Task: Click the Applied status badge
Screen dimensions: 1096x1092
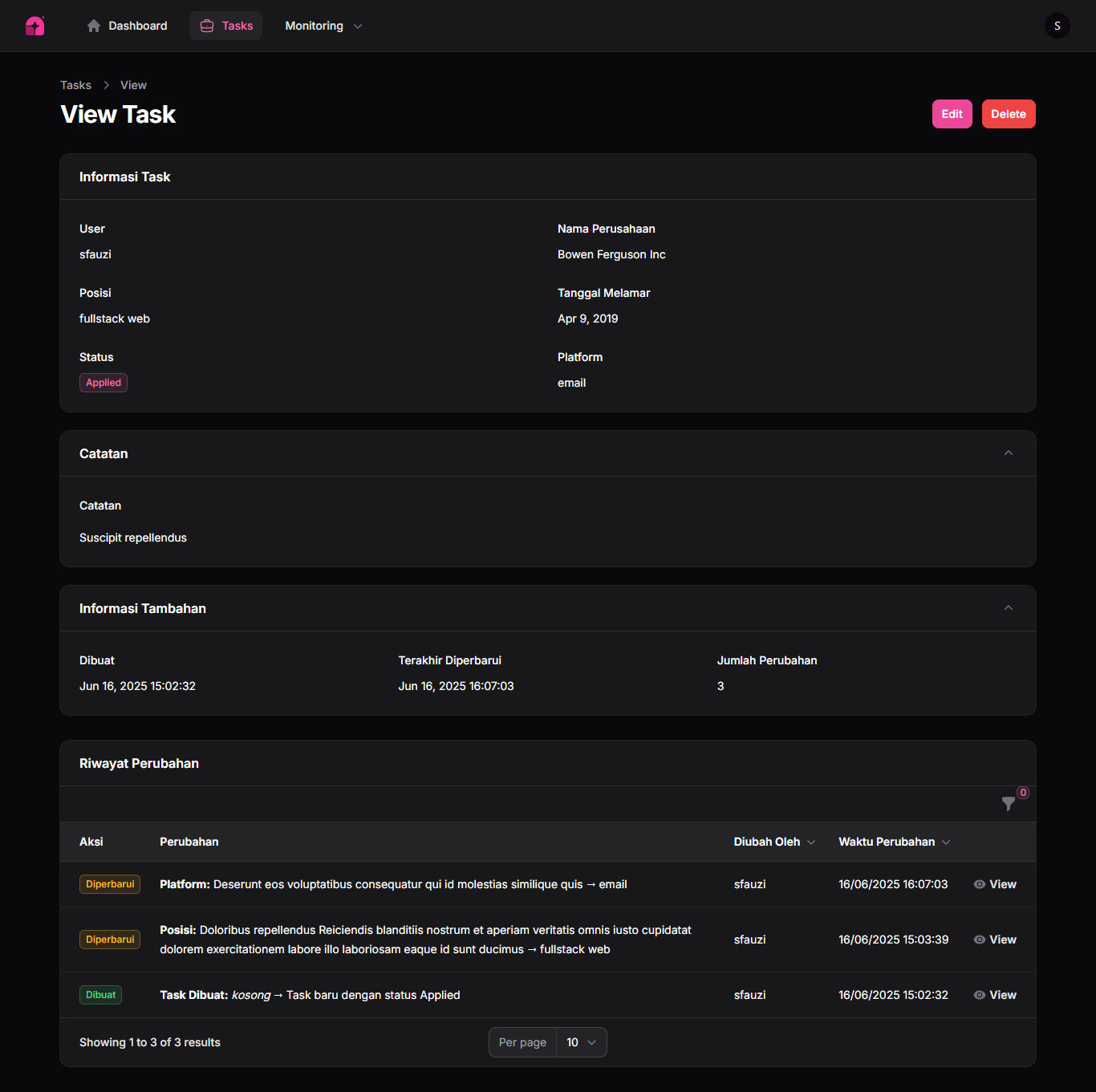Action: coord(104,383)
